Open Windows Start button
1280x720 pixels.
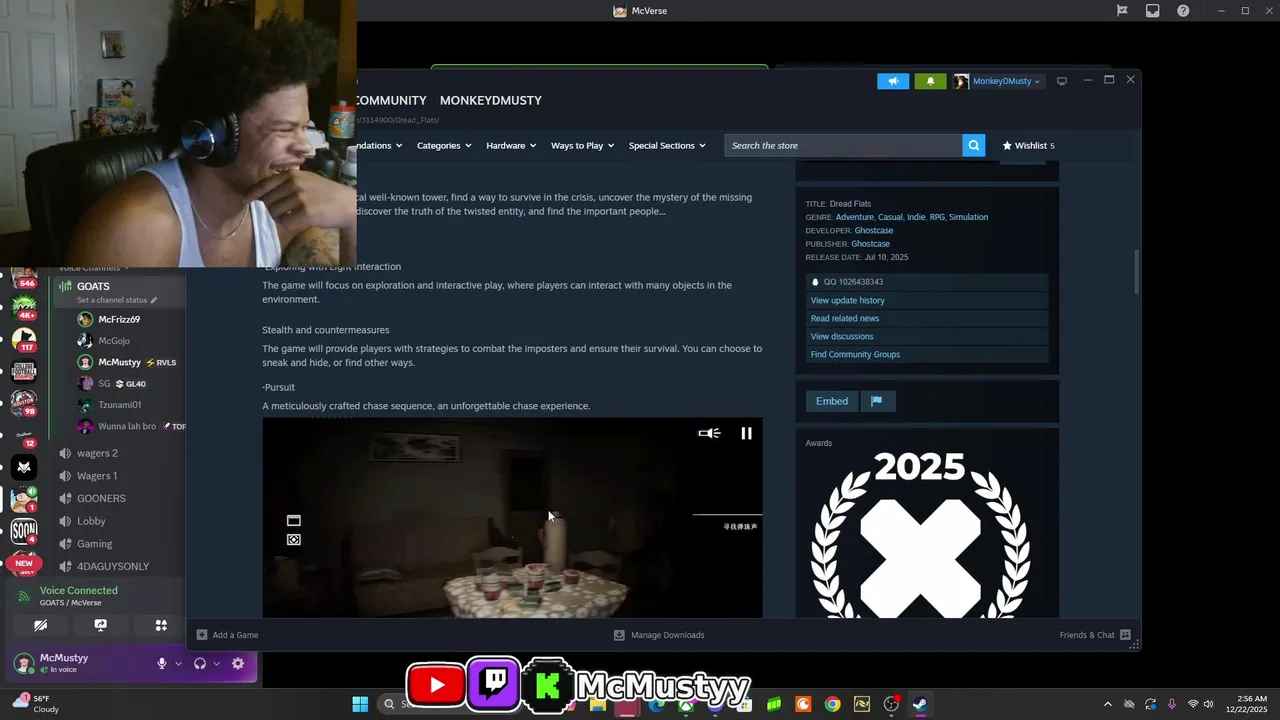point(360,704)
